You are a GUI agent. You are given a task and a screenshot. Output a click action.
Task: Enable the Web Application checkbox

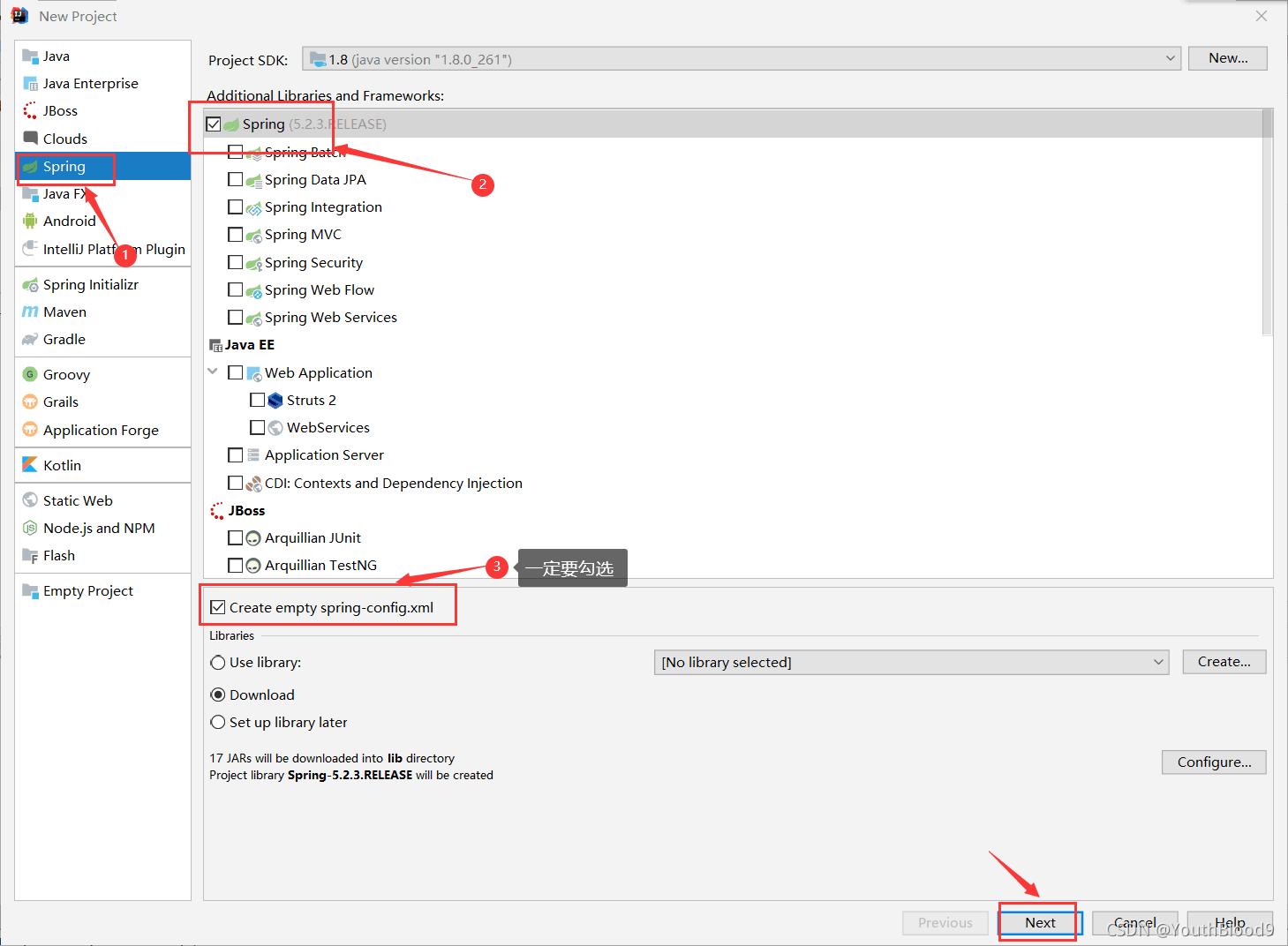[x=235, y=372]
